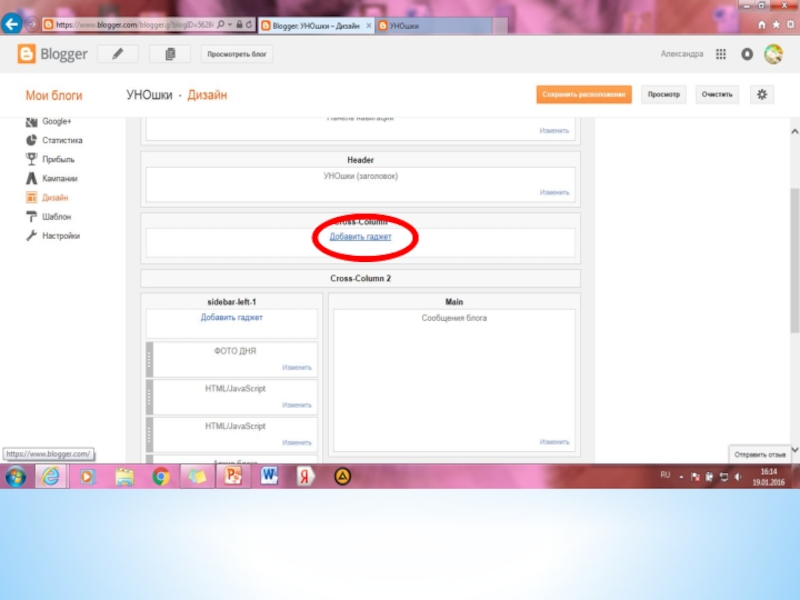Image resolution: width=800 pixels, height=600 pixels.
Task: Click the Blogger logo
Action: [x=53, y=54]
